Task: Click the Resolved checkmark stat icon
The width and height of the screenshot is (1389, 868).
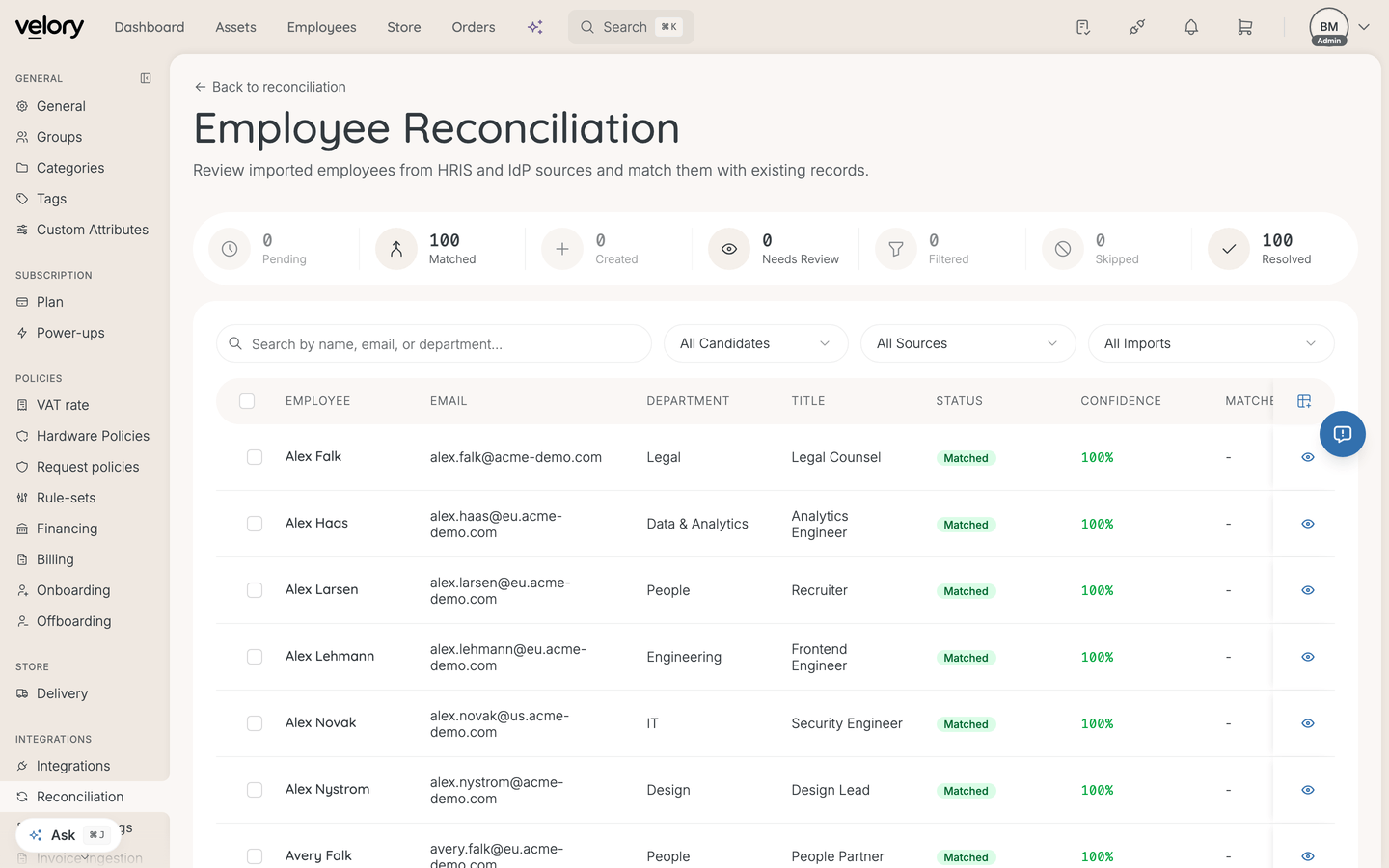Action: [x=1229, y=249]
